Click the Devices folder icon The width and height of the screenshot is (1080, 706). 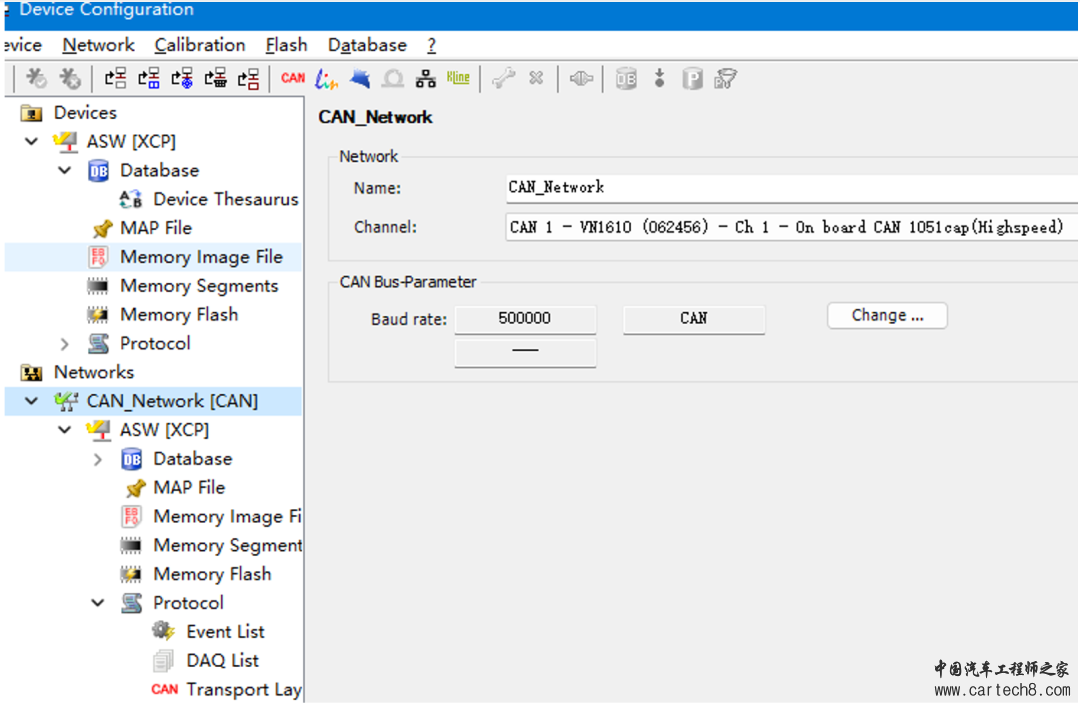click(31, 112)
